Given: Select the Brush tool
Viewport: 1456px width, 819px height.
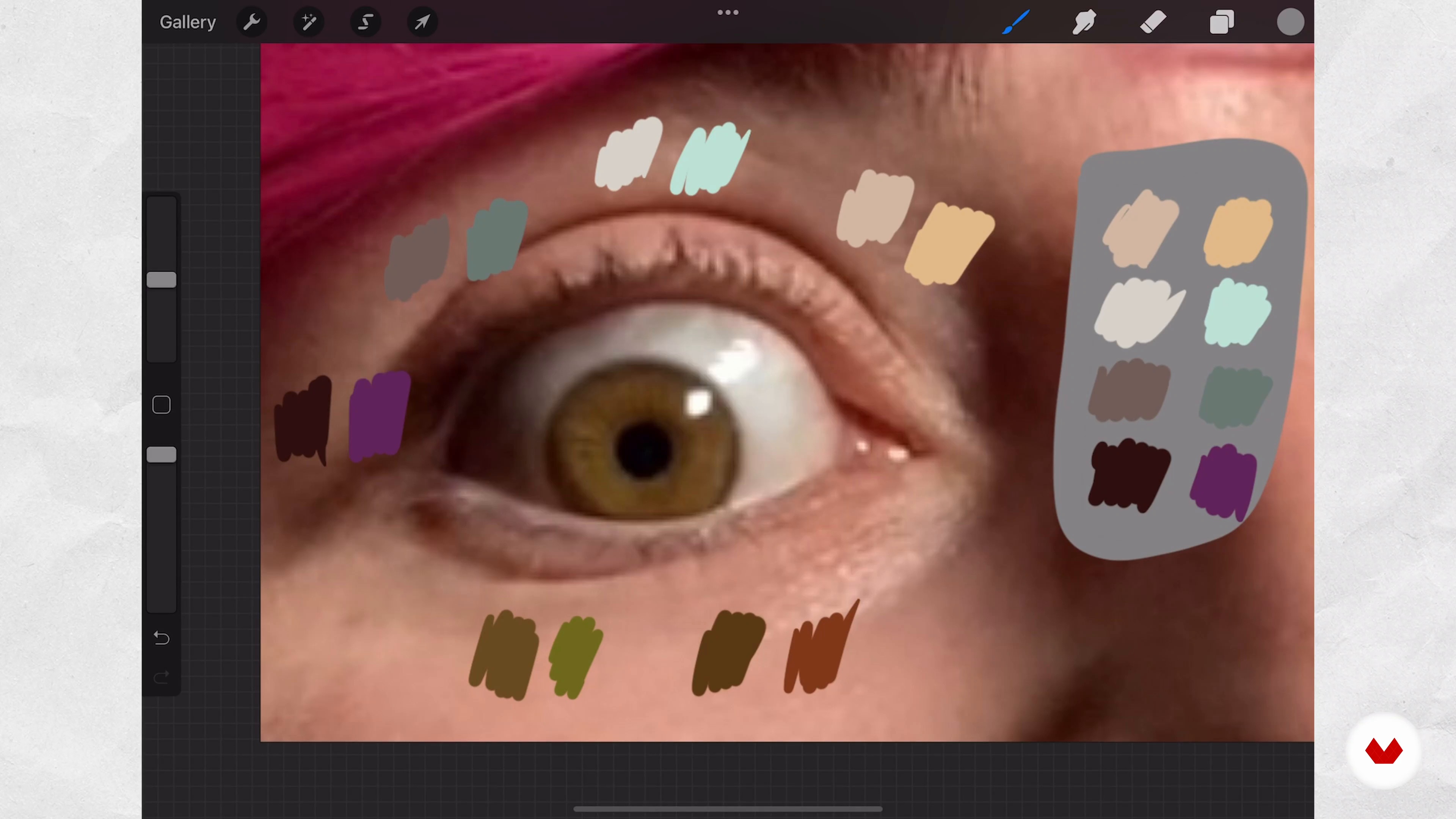Looking at the screenshot, I should [x=1016, y=22].
